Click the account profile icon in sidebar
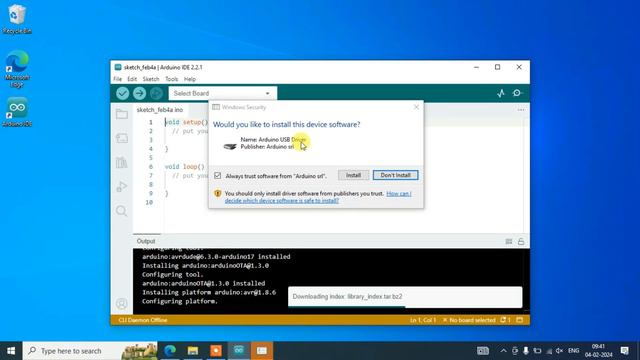The width and height of the screenshot is (640, 360). point(122,304)
